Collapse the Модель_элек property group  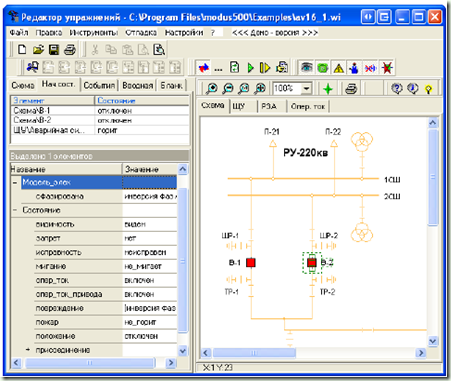[x=15, y=182]
